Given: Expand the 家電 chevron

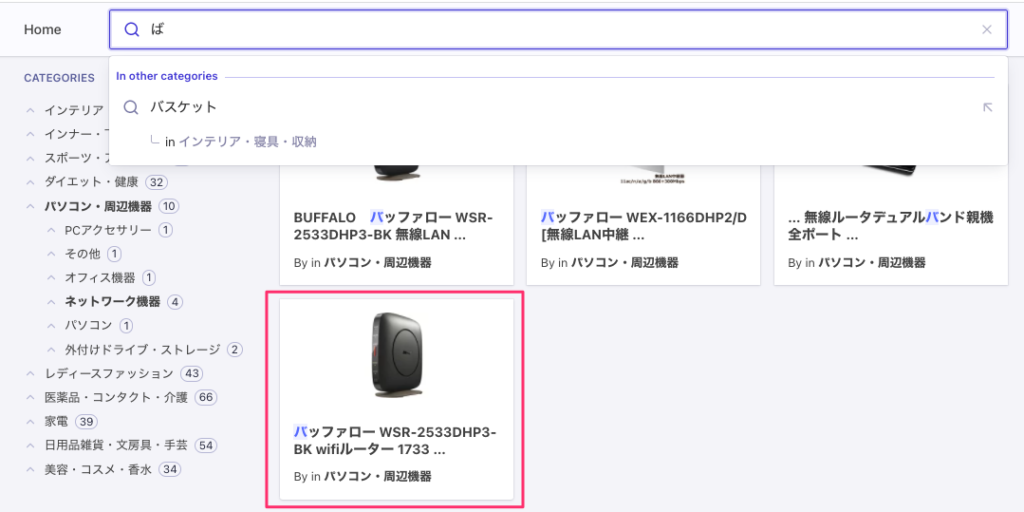Looking at the screenshot, I should tap(30, 421).
